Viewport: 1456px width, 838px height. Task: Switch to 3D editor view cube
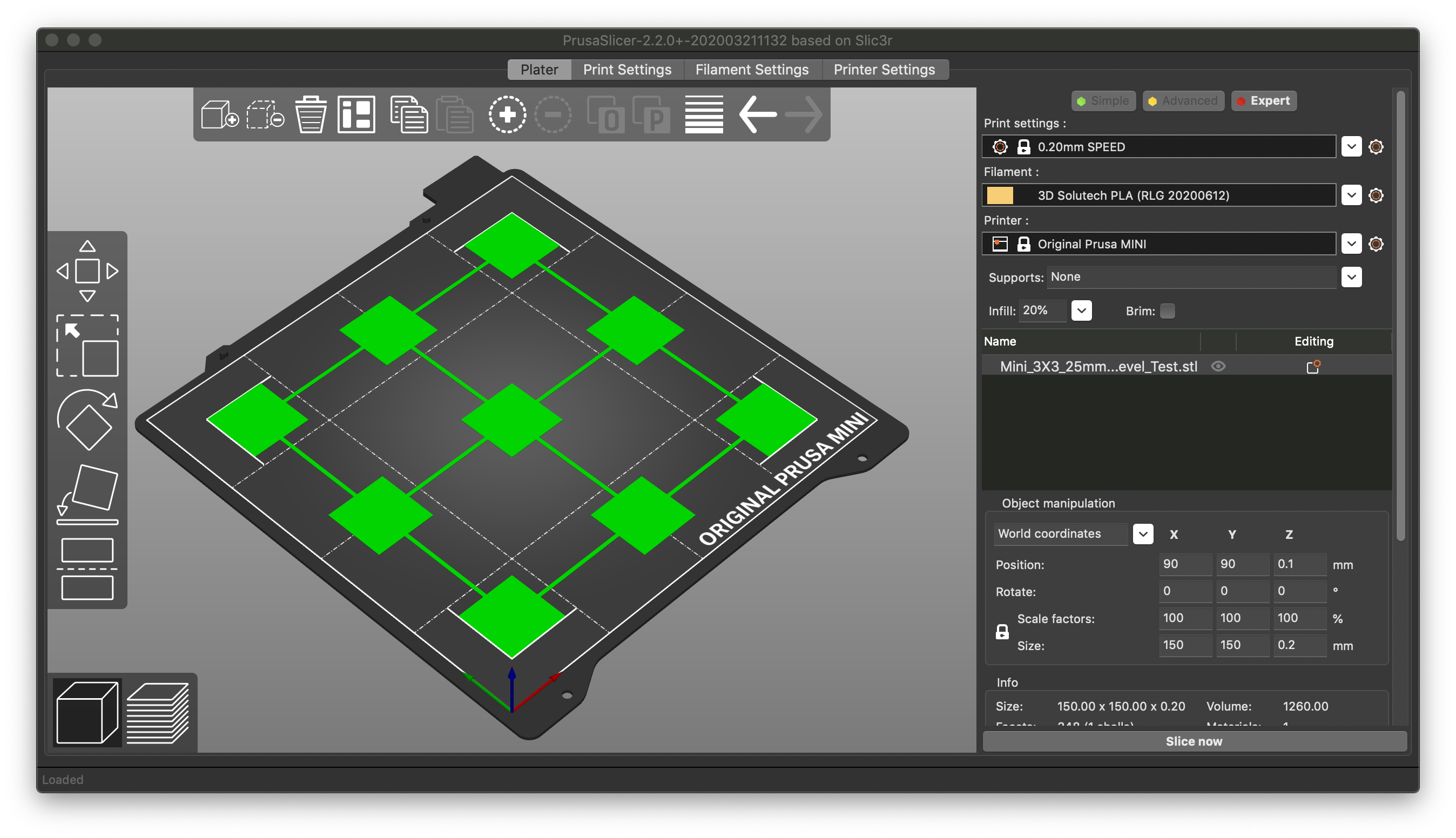87,713
